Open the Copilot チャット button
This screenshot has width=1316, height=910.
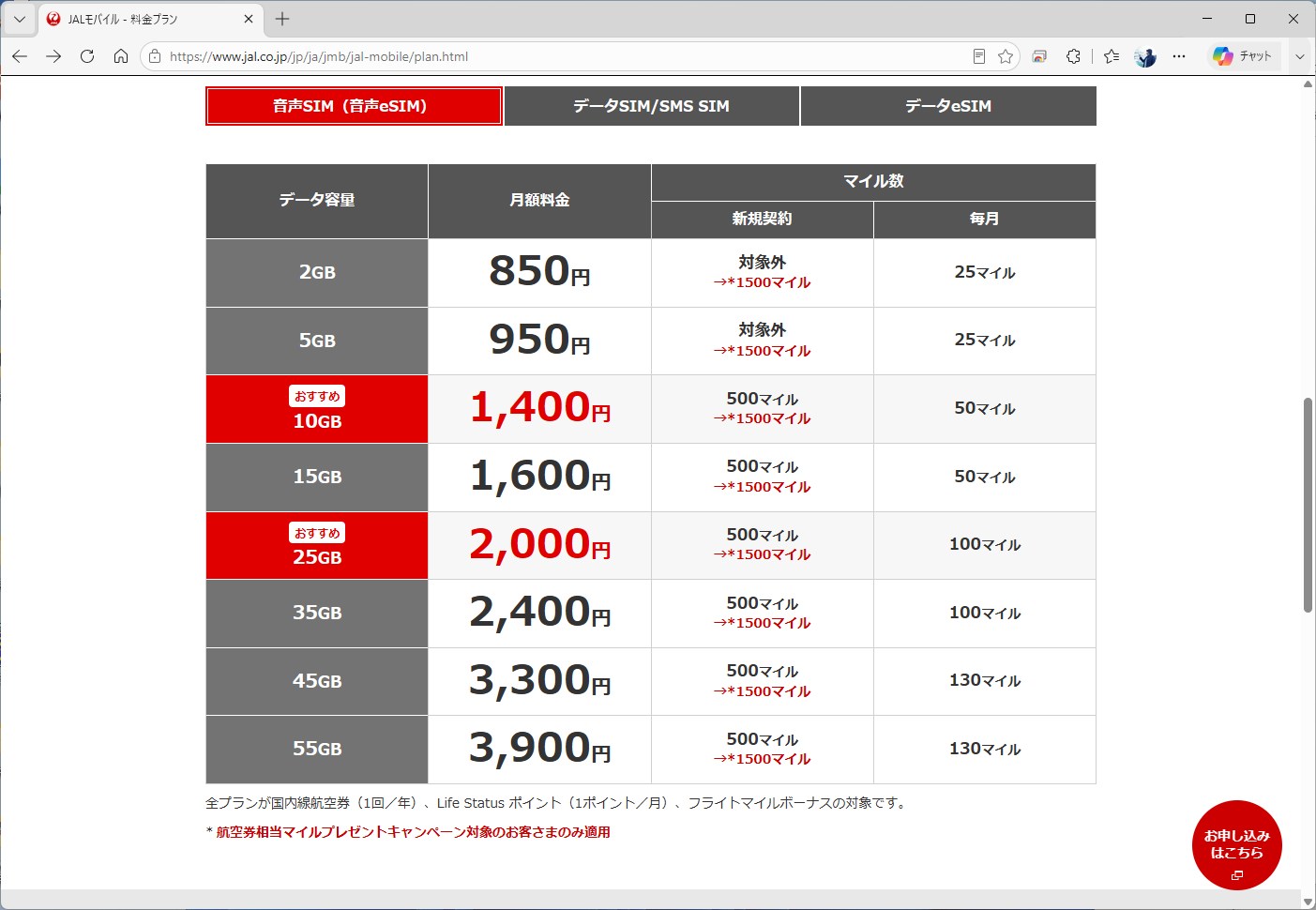pos(1243,56)
